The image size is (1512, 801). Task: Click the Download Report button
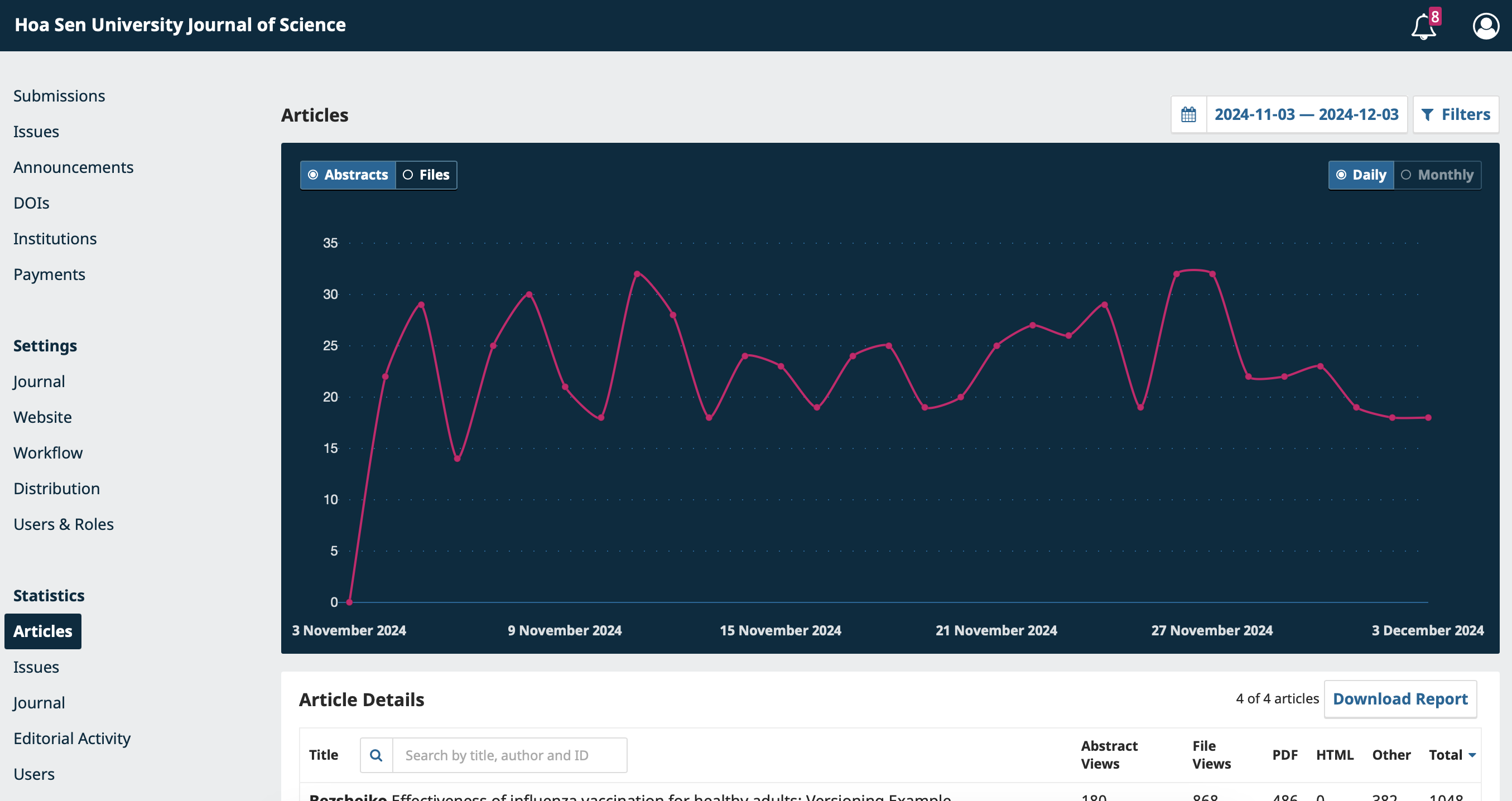point(1399,698)
